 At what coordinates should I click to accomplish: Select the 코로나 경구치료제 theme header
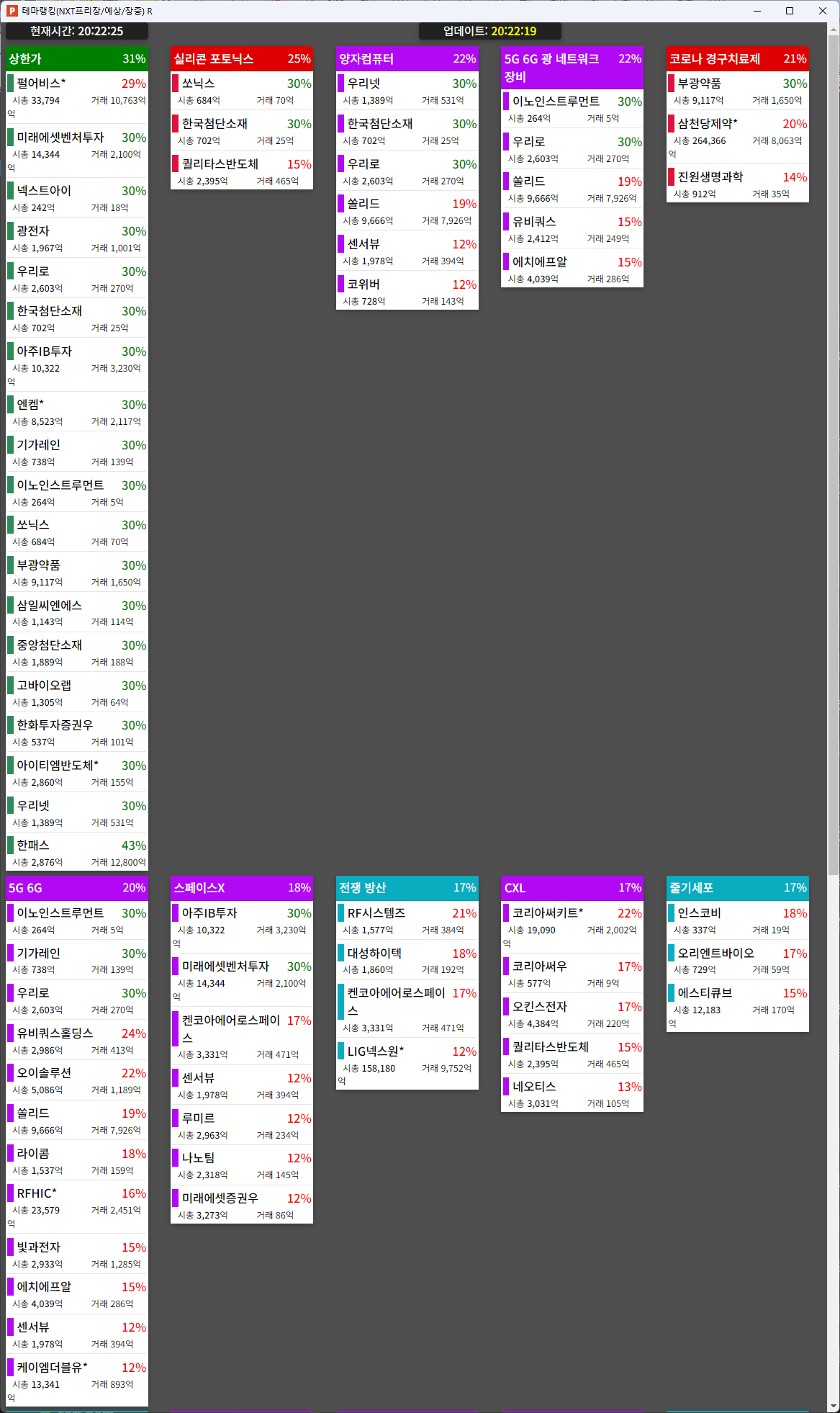click(x=737, y=59)
